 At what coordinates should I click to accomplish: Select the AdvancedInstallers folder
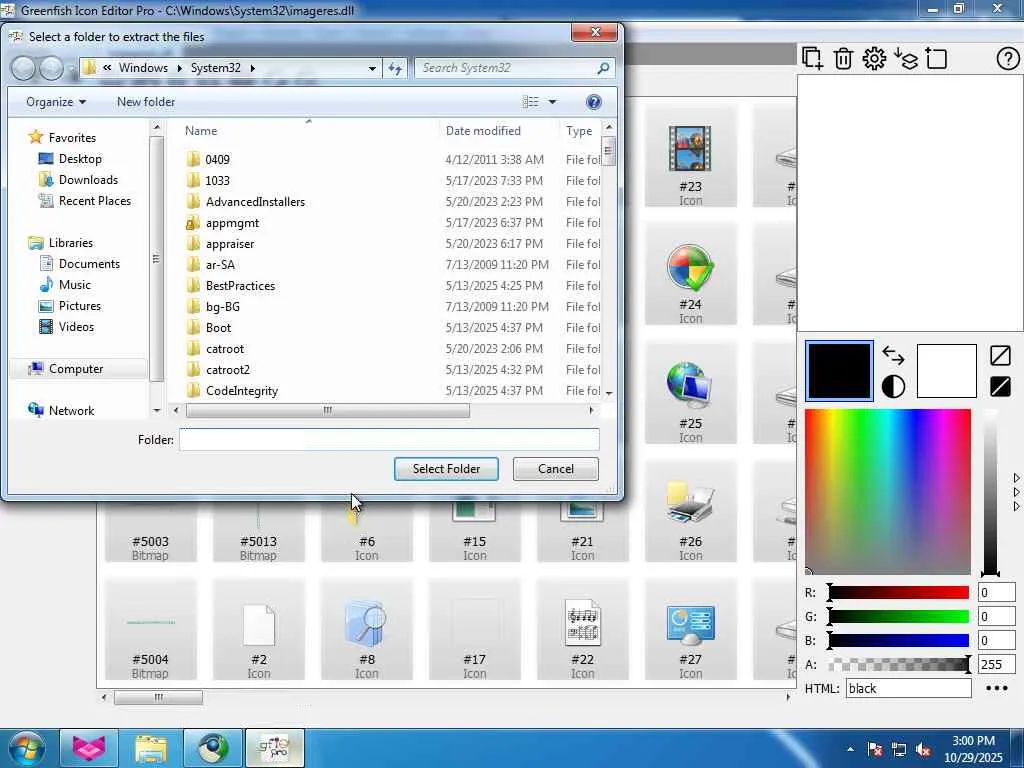tap(255, 202)
